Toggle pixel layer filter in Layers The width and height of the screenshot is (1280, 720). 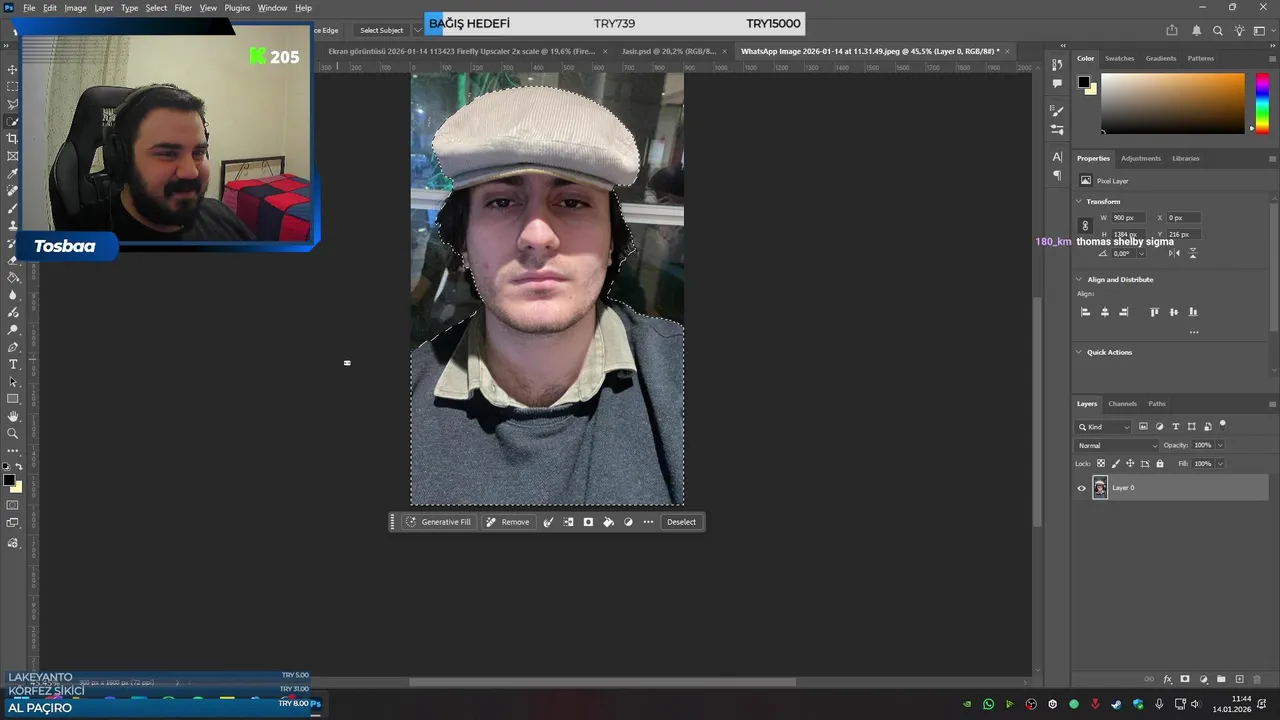pos(1143,427)
